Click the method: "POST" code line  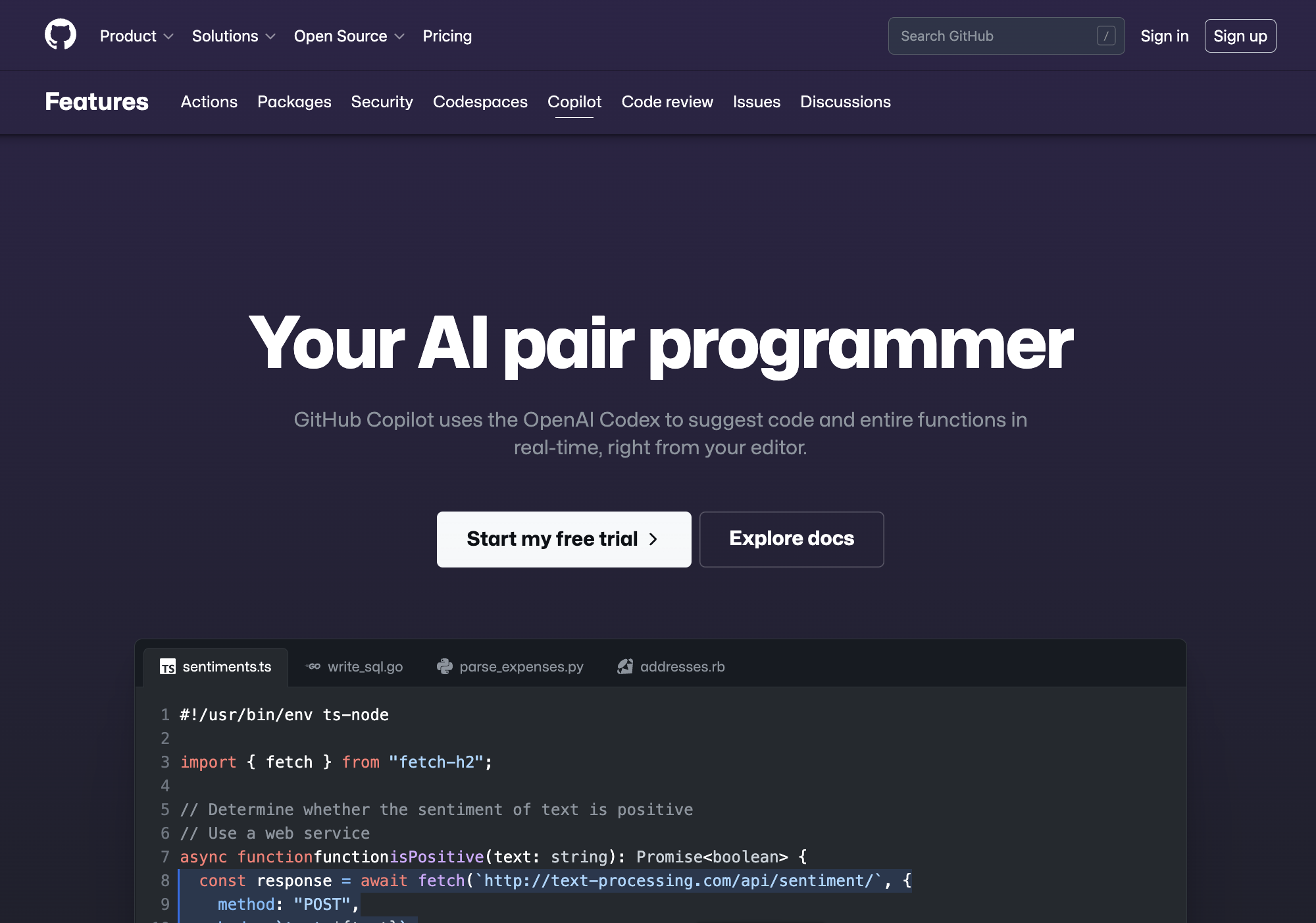tap(288, 905)
